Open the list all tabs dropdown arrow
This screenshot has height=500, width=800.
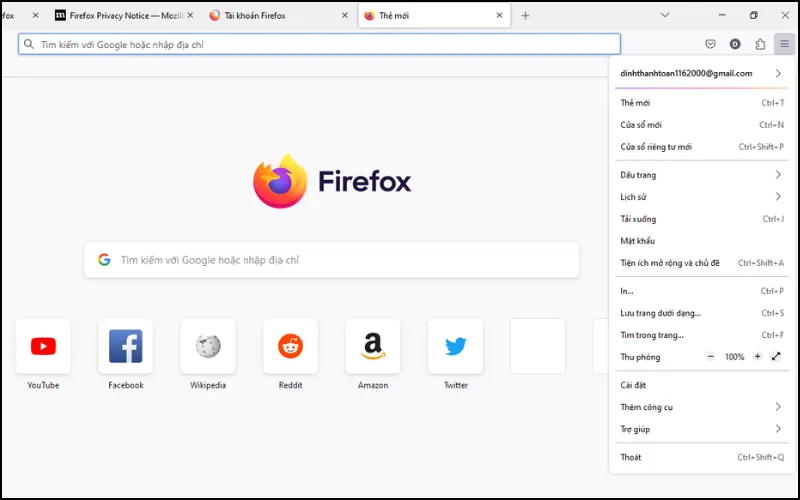(x=665, y=15)
